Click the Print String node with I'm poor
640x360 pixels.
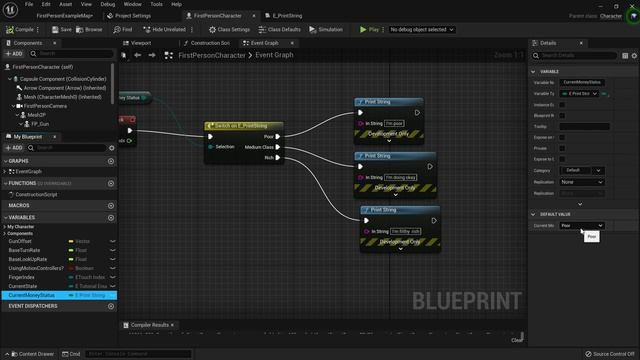[389, 121]
